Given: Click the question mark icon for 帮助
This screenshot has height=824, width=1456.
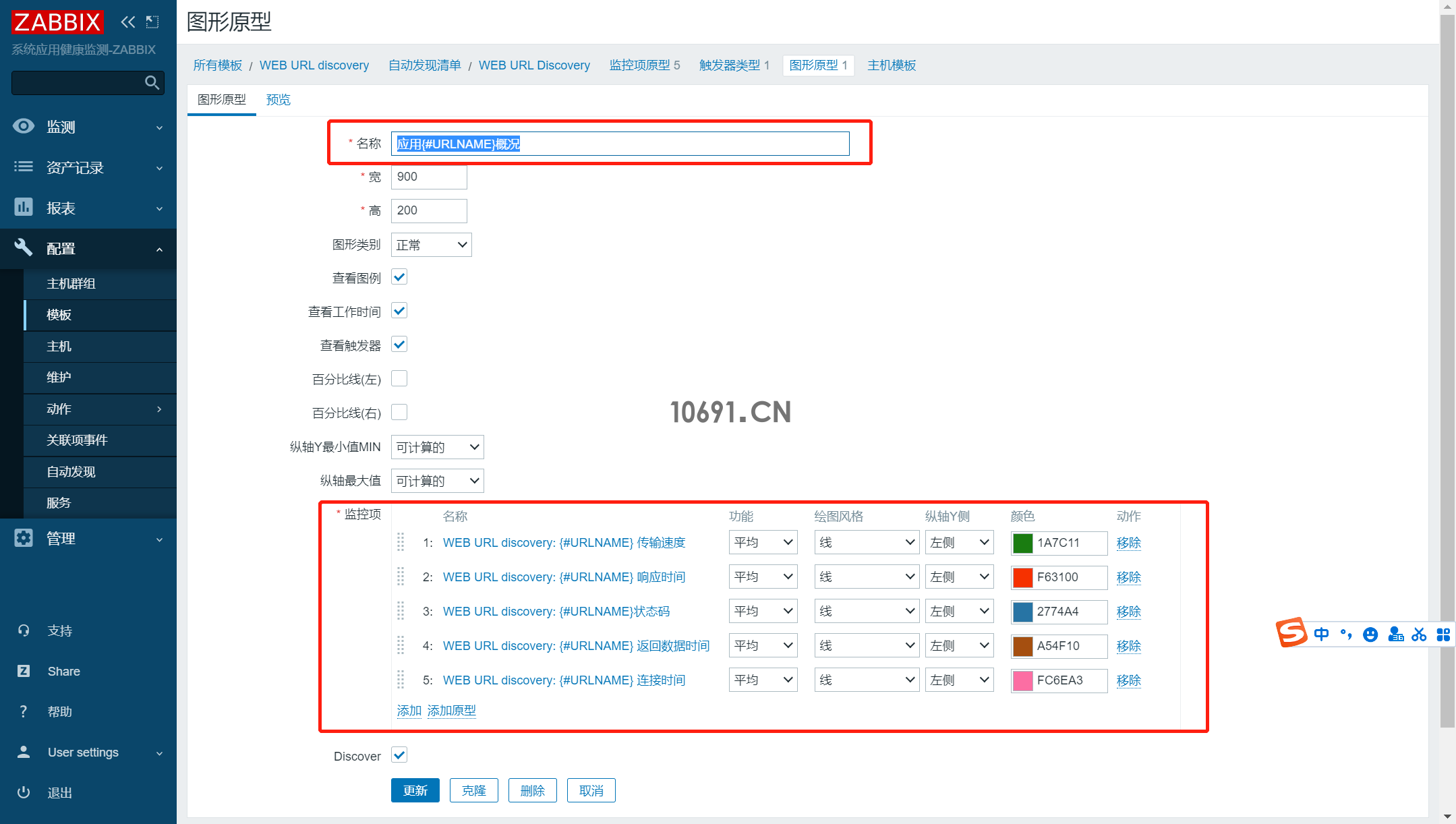Looking at the screenshot, I should click(x=24, y=711).
